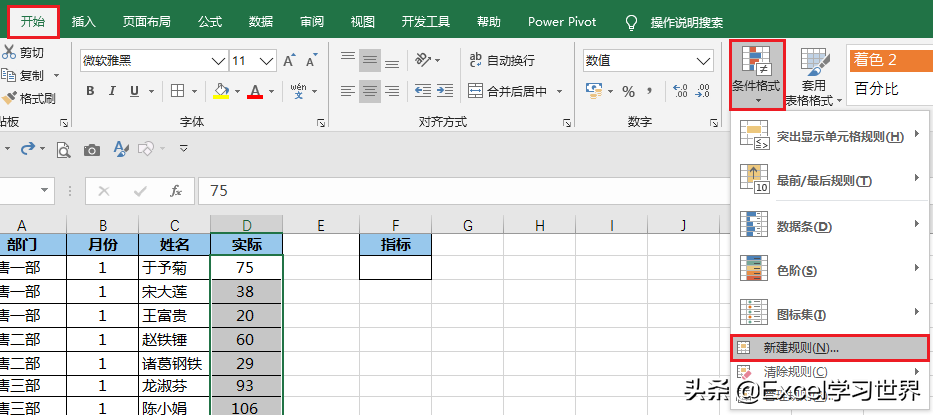This screenshot has width=933, height=415.
Task: Select the 着色 2 orange cell style
Action: pos(890,60)
